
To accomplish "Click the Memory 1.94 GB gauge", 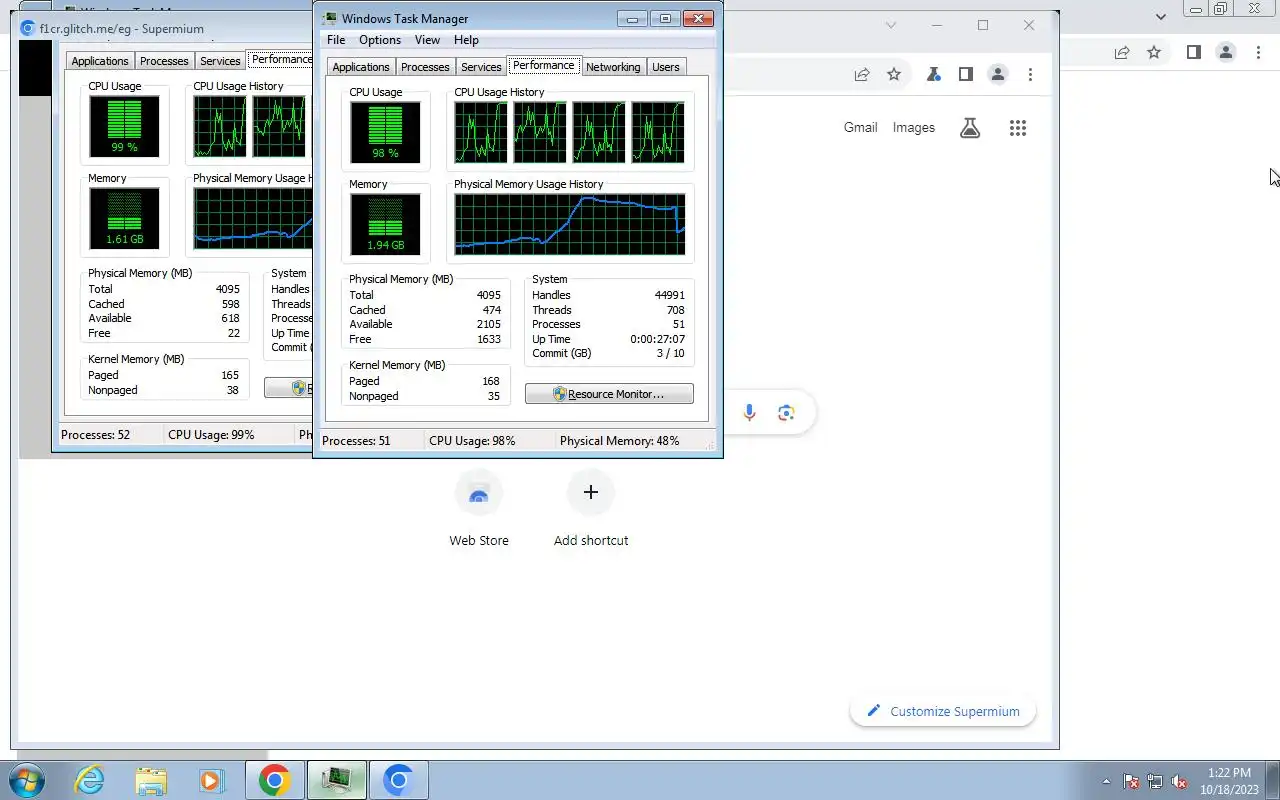I will (385, 224).
